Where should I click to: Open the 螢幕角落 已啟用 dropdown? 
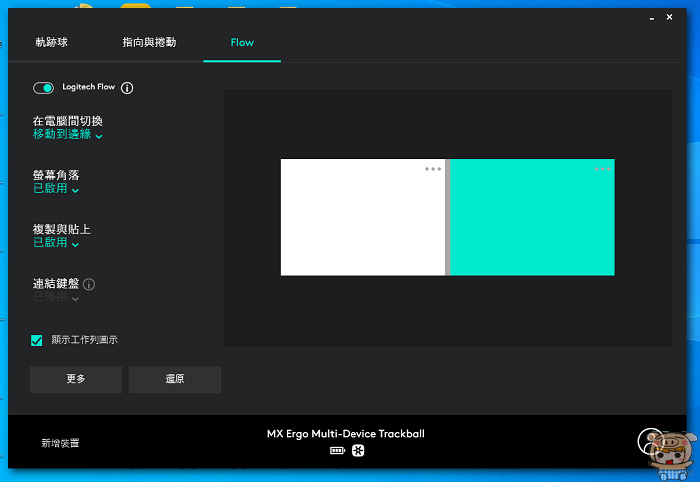(x=56, y=188)
